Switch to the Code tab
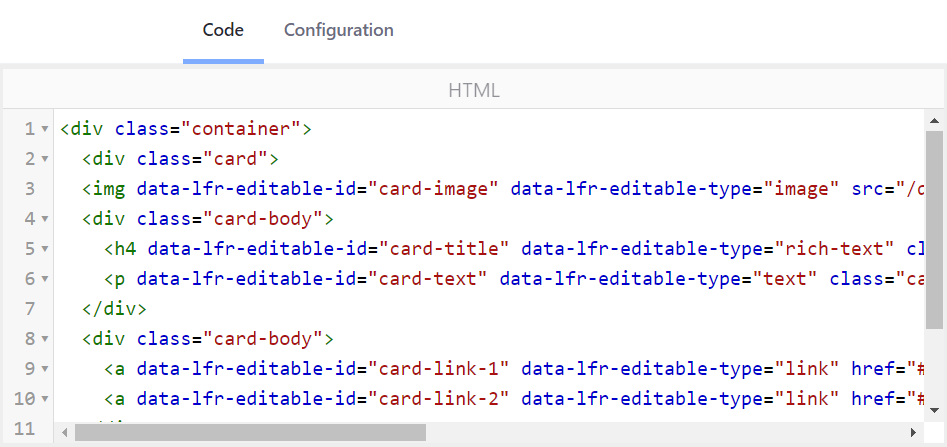Screen dimensions: 947x447 coord(223,30)
